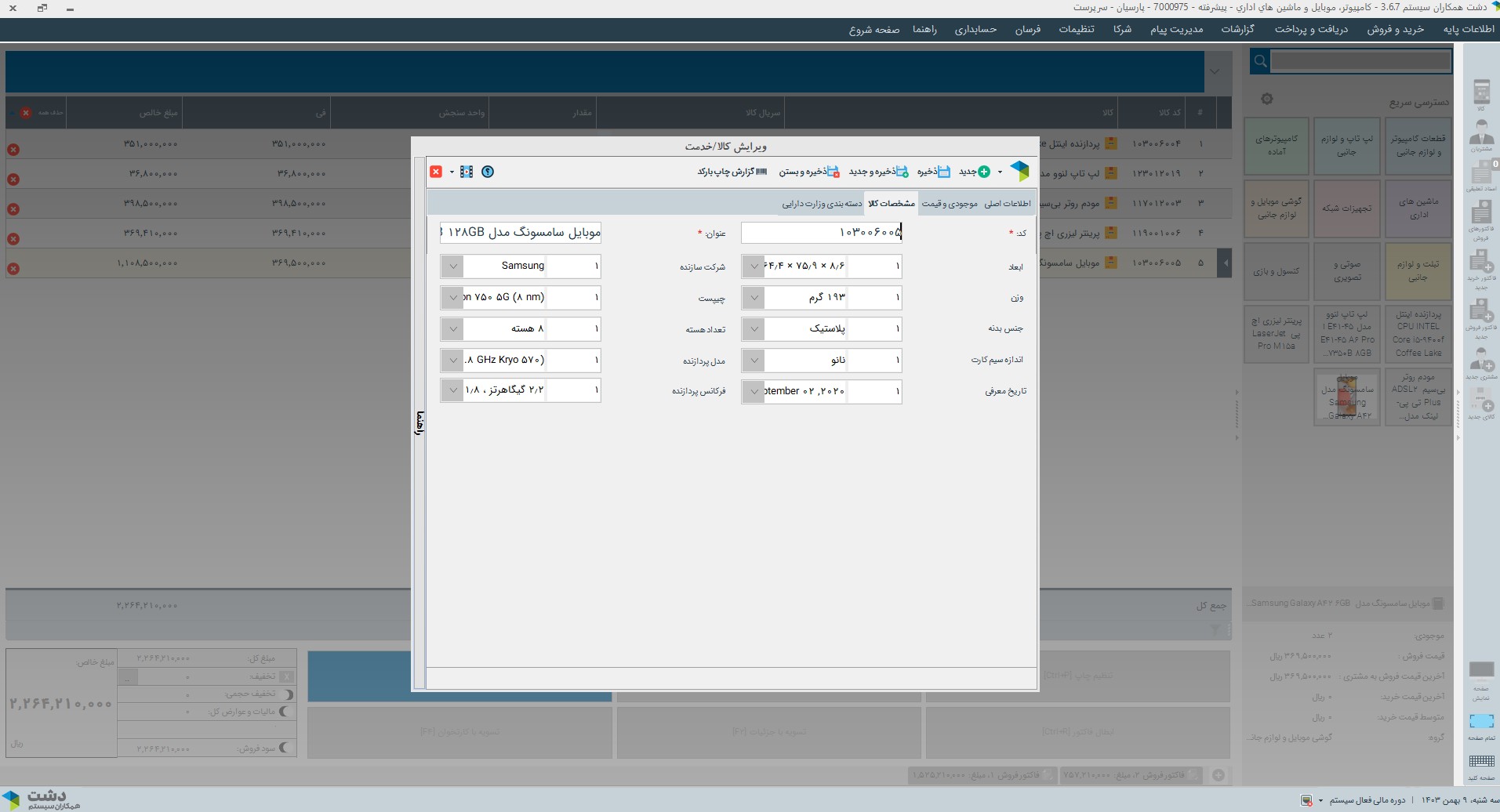The height and width of the screenshot is (812, 1500).
Task: Expand the تعداد هسته core count dropdown
Action: pyautogui.click(x=452, y=329)
